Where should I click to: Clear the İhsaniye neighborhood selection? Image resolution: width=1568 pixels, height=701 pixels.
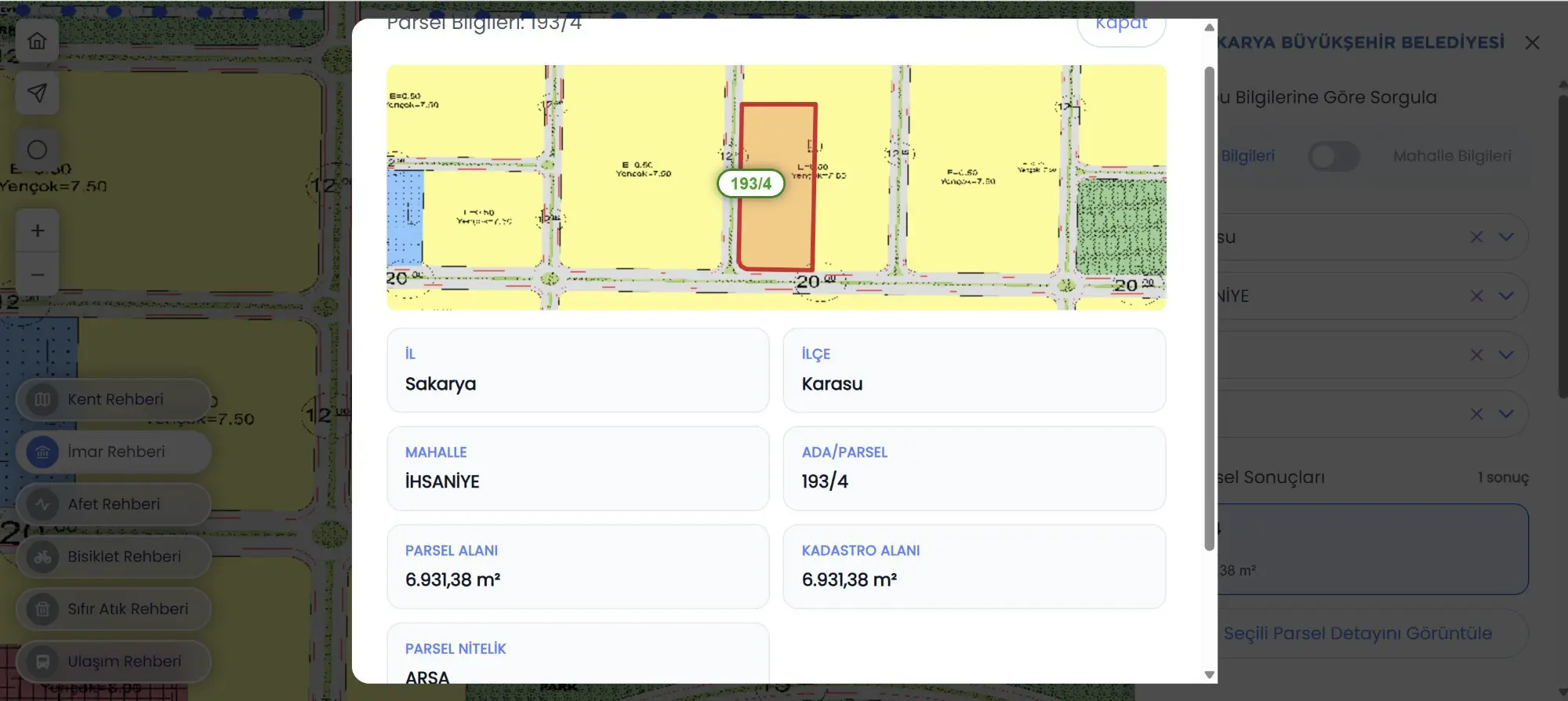click(x=1476, y=296)
